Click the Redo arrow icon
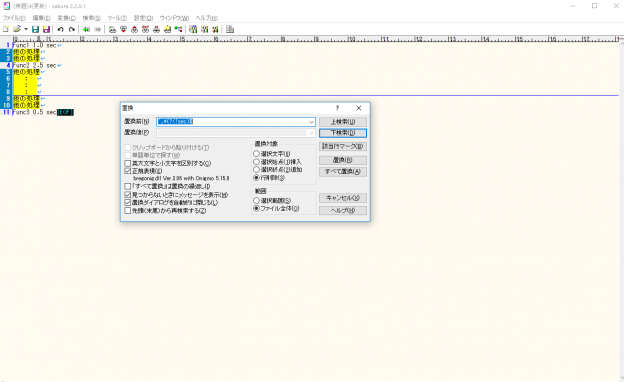Screen dimensions: 624x382 [x=72, y=29]
